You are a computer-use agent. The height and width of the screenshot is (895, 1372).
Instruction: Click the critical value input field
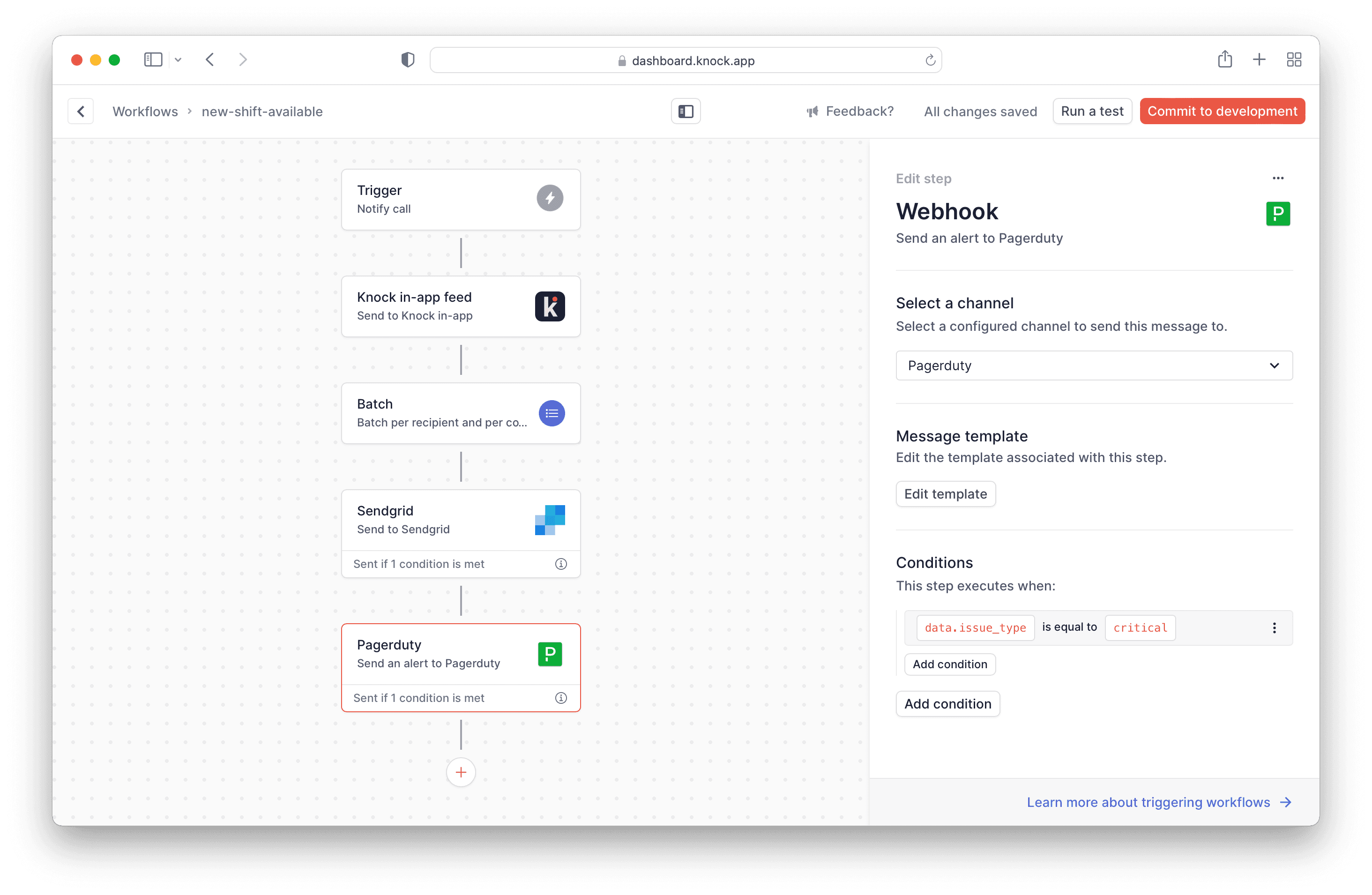(x=1140, y=627)
